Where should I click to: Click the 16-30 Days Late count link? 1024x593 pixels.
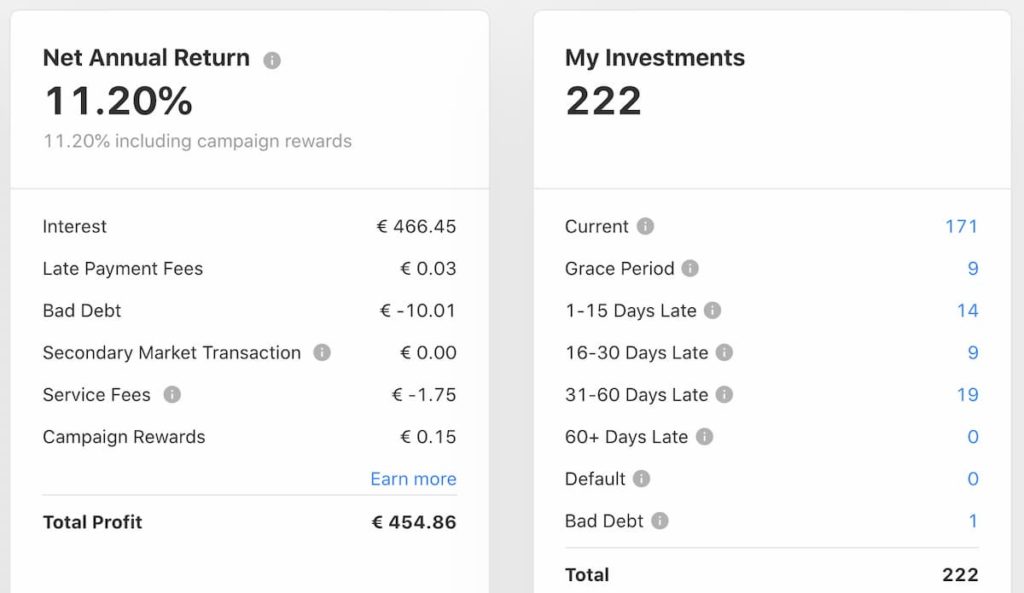point(973,353)
